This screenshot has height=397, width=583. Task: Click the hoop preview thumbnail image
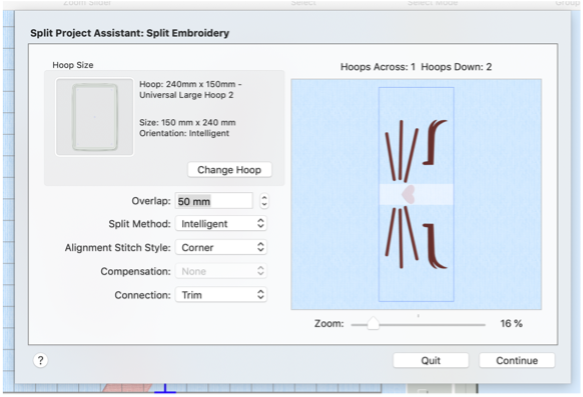click(94, 117)
